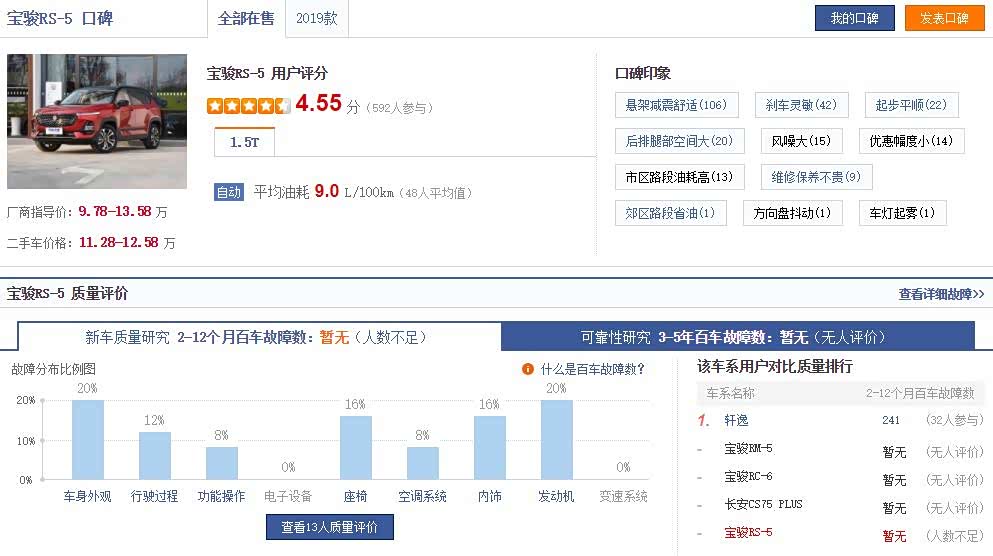Click the 发表口碑 button
The image size is (993, 556).
click(944, 18)
